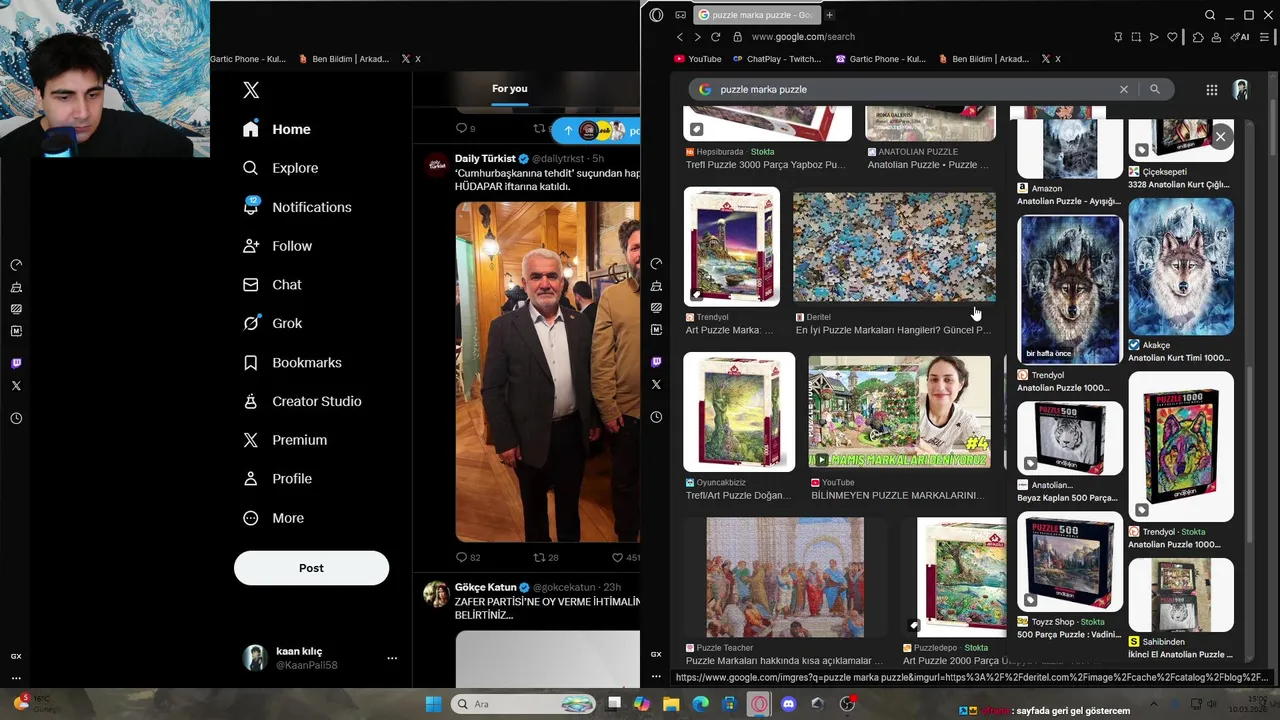
Task: Open Explore in the X navigation
Action: 281,168
